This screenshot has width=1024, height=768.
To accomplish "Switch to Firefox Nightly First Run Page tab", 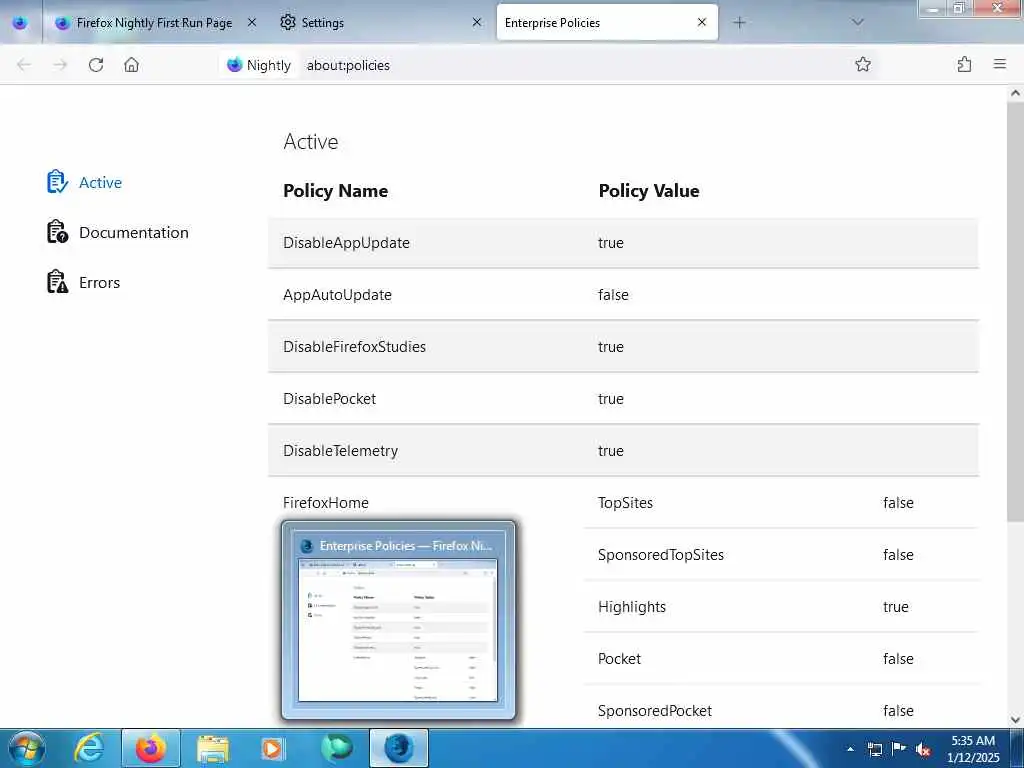I will tap(155, 22).
